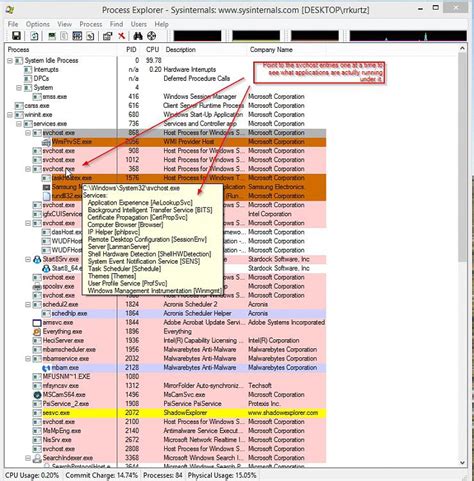474x481 pixels.
Task: Sort by the Company Name column header
Action: point(287,50)
